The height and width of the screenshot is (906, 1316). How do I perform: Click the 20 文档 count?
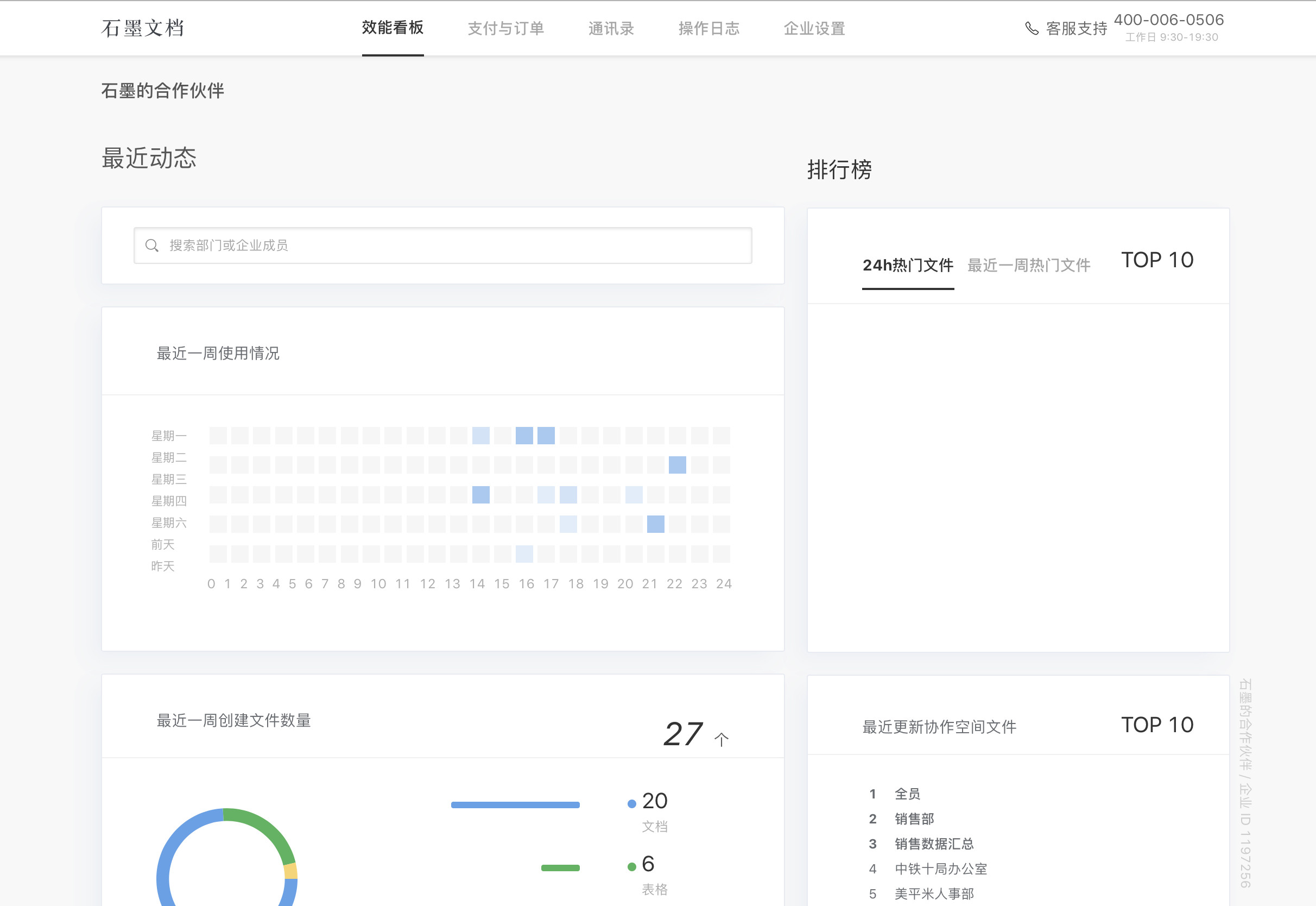click(x=655, y=801)
